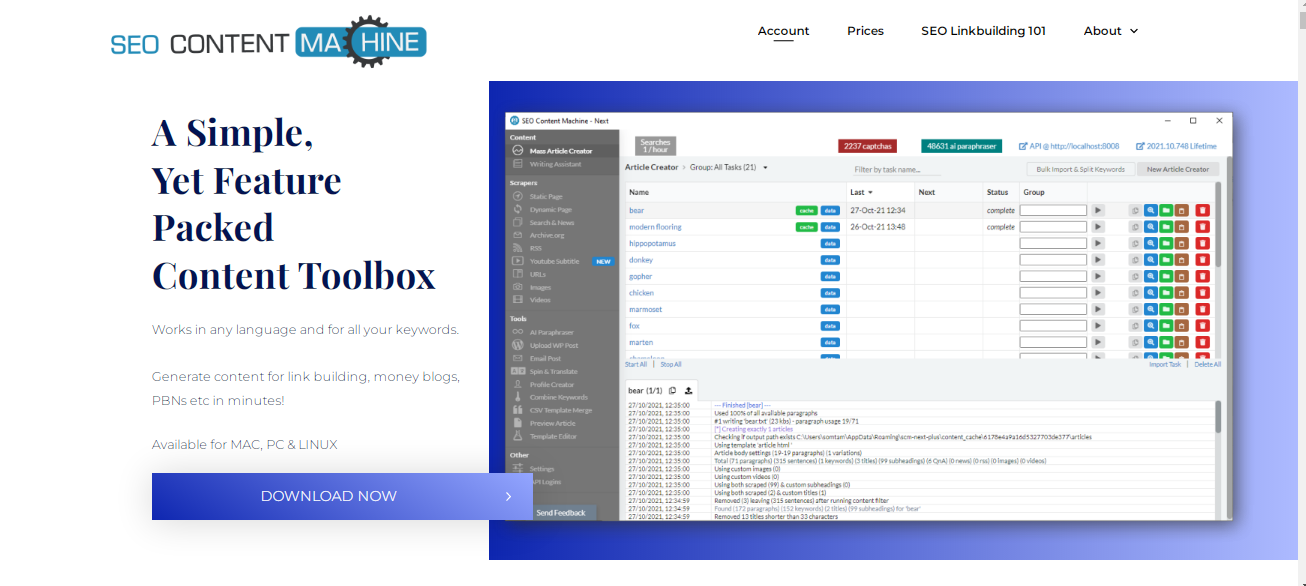This screenshot has height=586, width=1306.
Task: Delete the bear task with trash icon
Action: point(1203,211)
